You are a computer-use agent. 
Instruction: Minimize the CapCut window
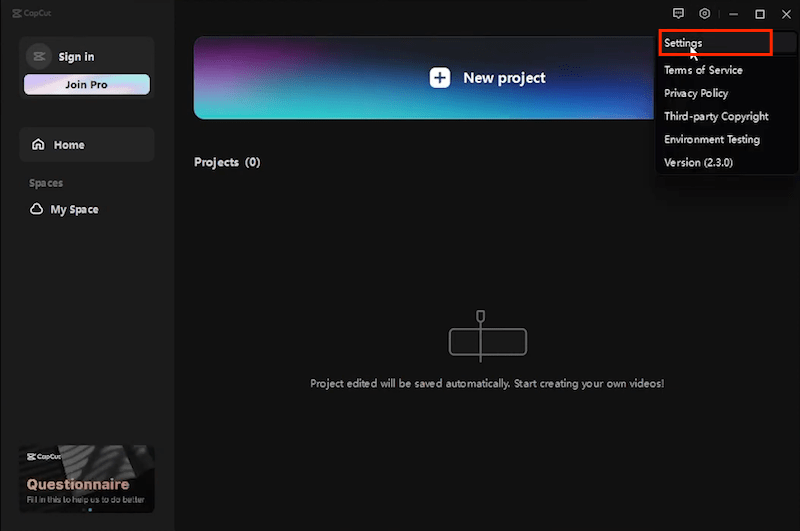coord(734,14)
